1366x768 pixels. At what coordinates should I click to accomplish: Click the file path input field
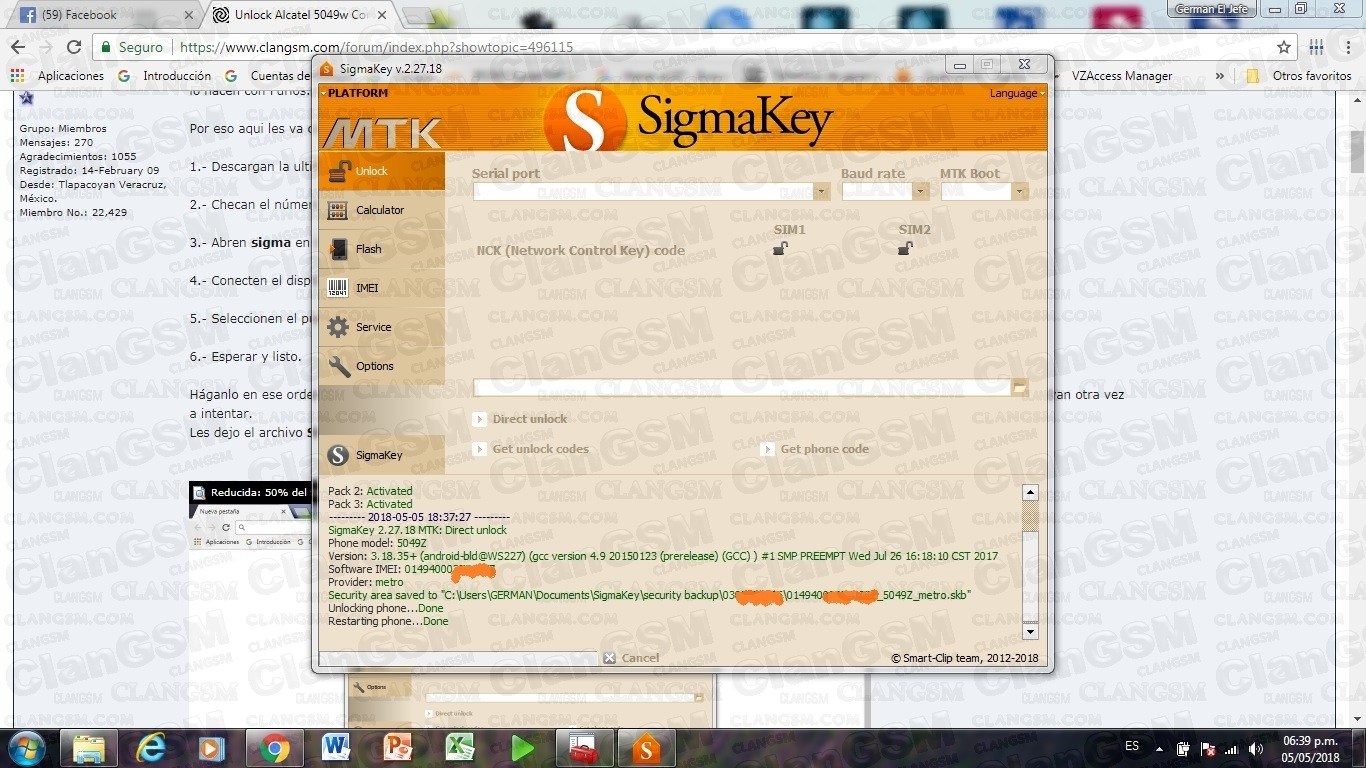coord(742,387)
